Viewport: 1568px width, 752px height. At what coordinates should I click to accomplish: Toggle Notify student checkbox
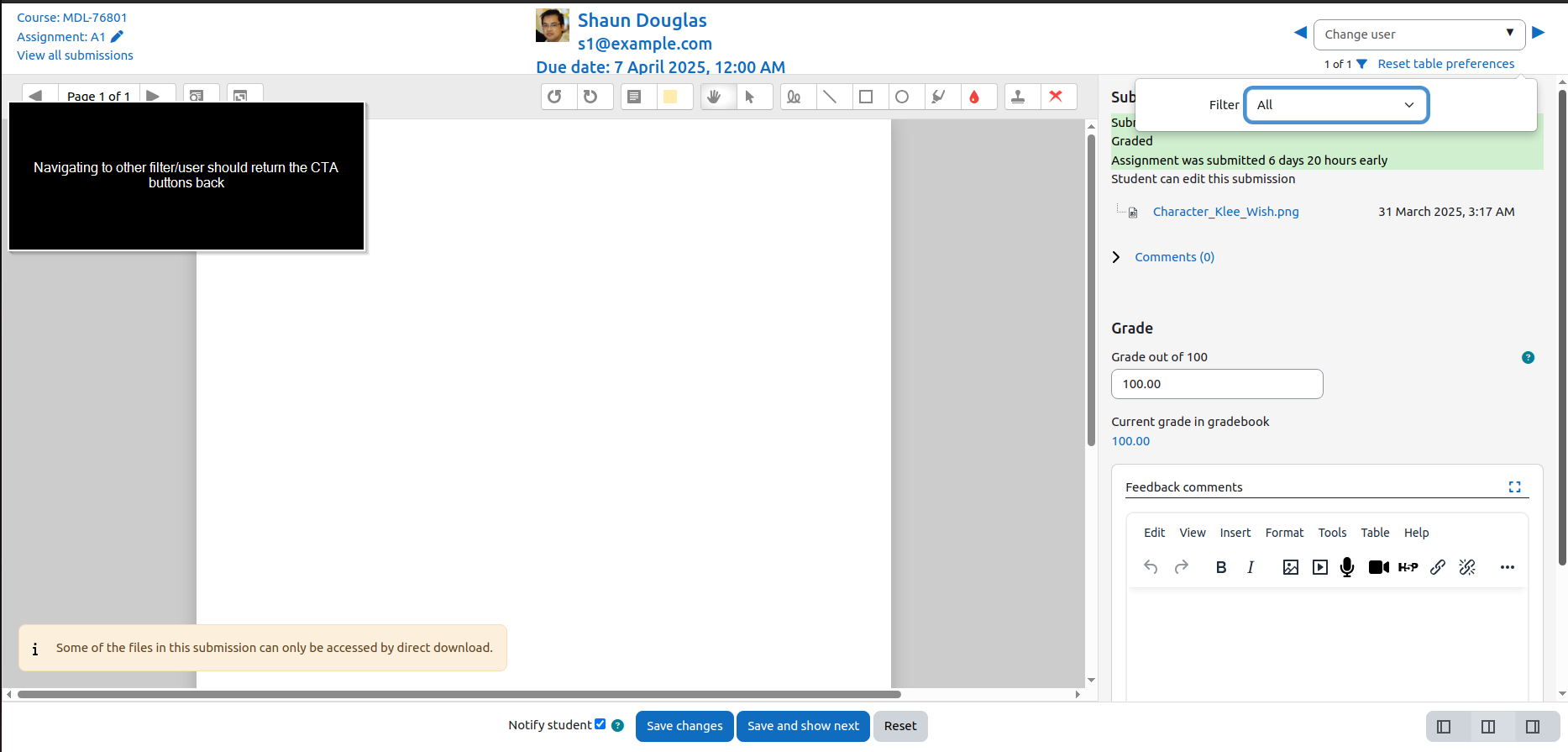(x=600, y=724)
